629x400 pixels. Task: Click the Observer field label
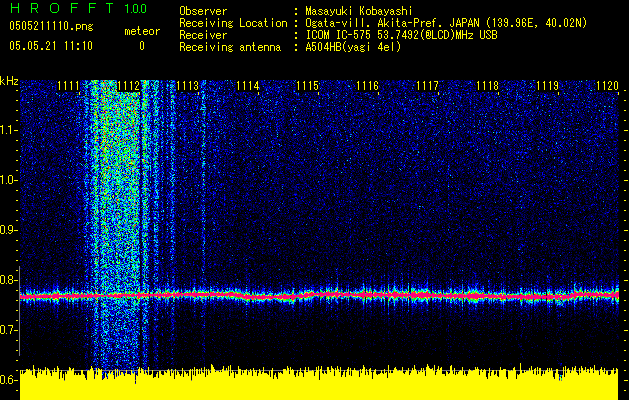point(203,11)
